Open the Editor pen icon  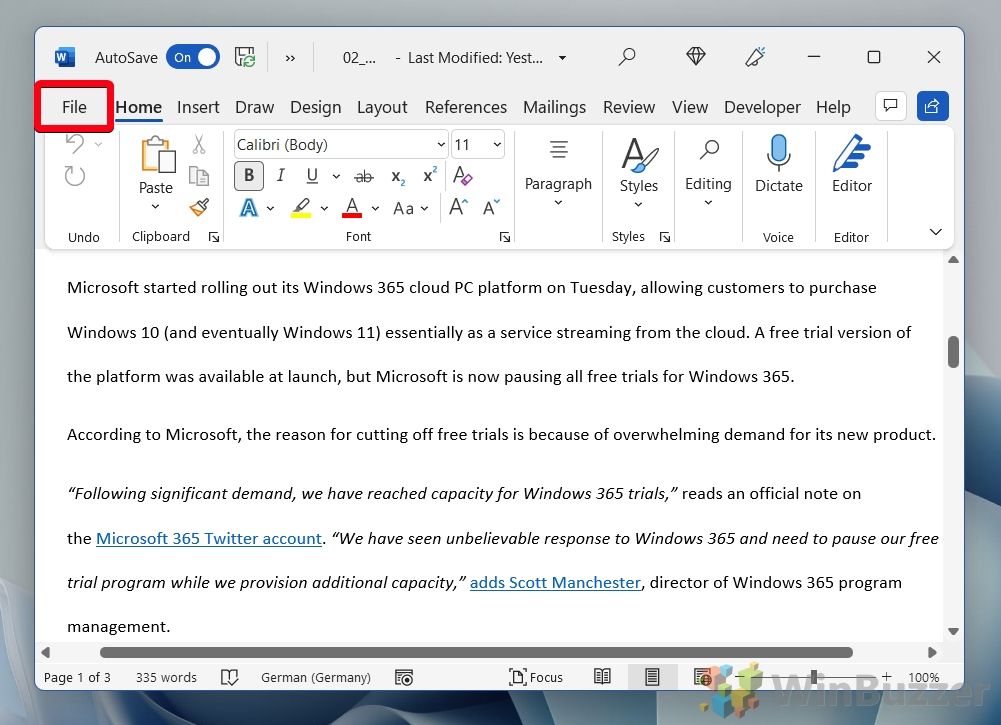pos(852,153)
